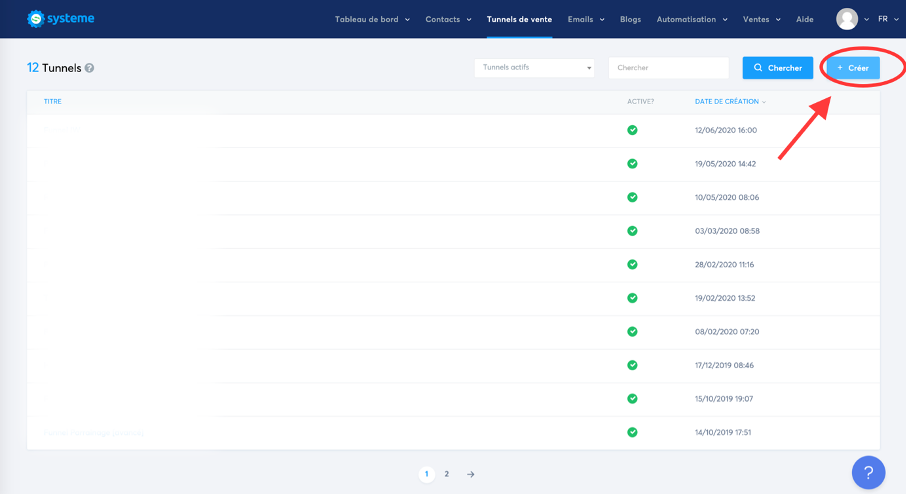Open the Aide page
Screen dimensions: 906x494
click(x=804, y=19)
